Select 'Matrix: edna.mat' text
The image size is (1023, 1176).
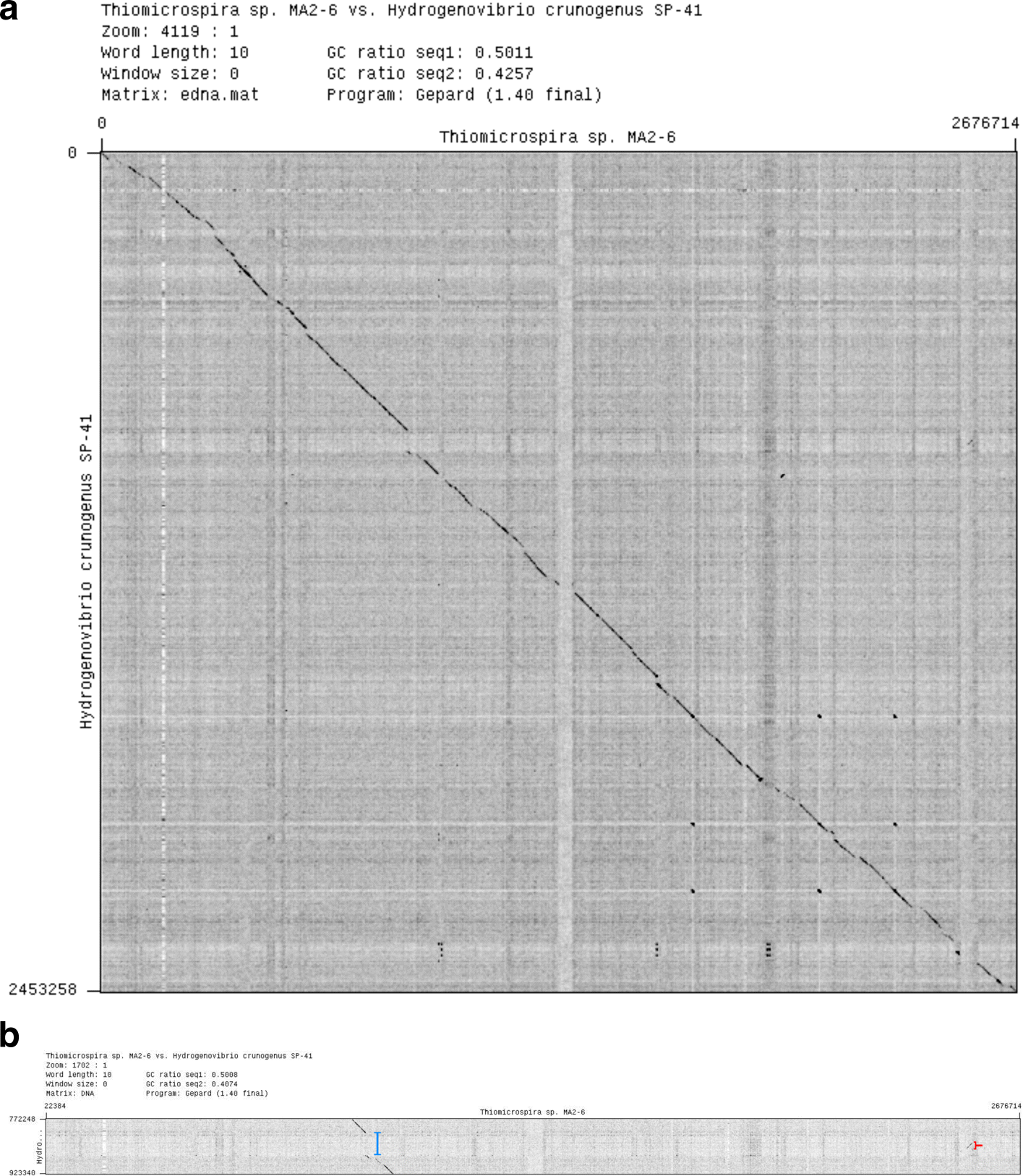coord(180,94)
